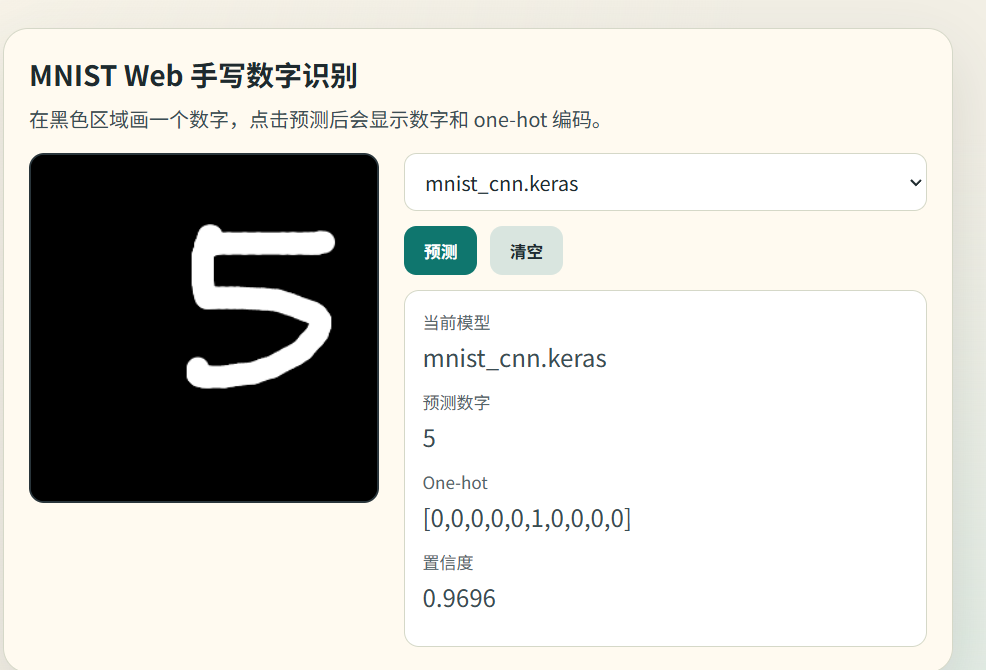Click the confidence value 0.9696
The image size is (986, 670).
tap(459, 598)
